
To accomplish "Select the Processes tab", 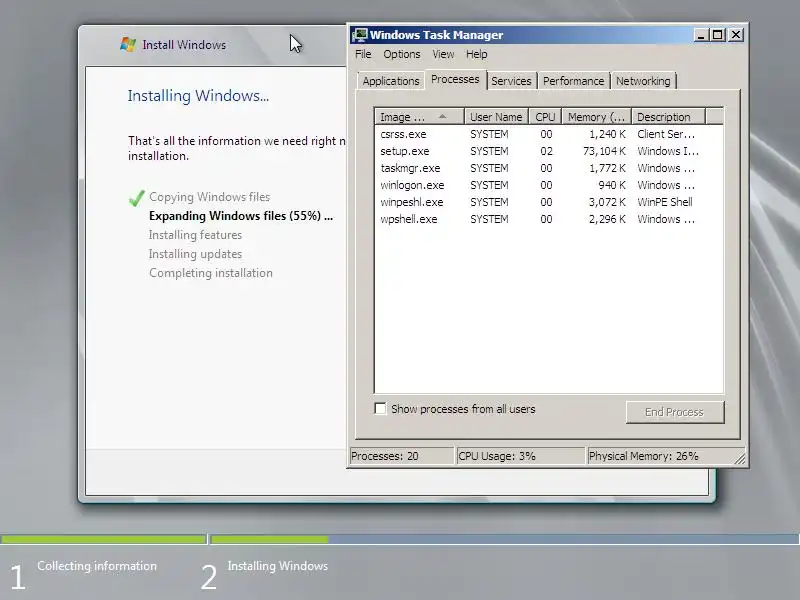I will pyautogui.click(x=455, y=80).
